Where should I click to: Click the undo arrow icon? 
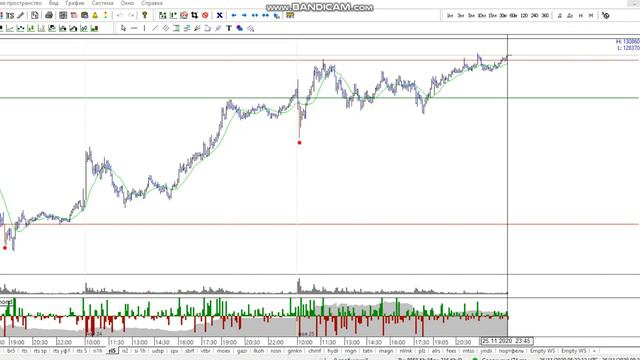coord(120,16)
